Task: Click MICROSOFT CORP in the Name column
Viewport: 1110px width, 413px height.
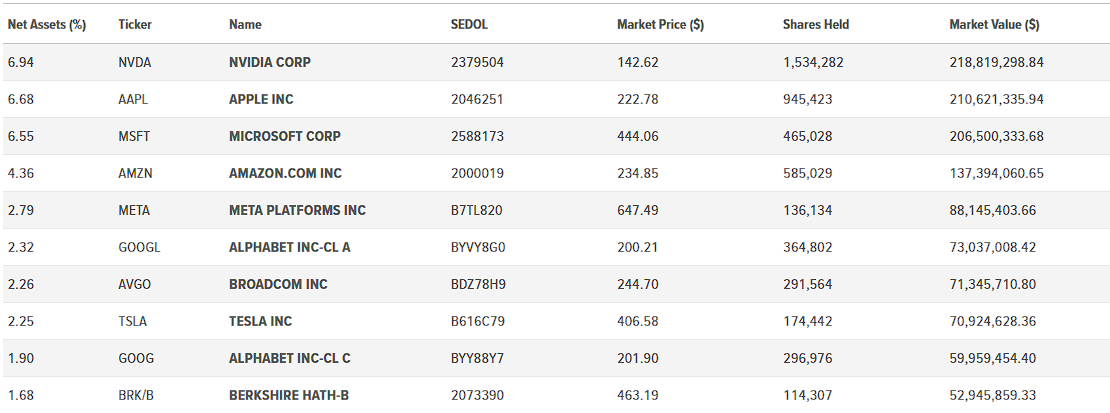Action: click(285, 136)
